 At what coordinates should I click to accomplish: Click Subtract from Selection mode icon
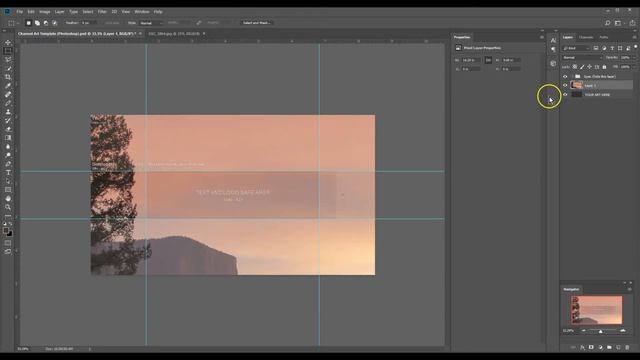pyautogui.click(x=46, y=23)
